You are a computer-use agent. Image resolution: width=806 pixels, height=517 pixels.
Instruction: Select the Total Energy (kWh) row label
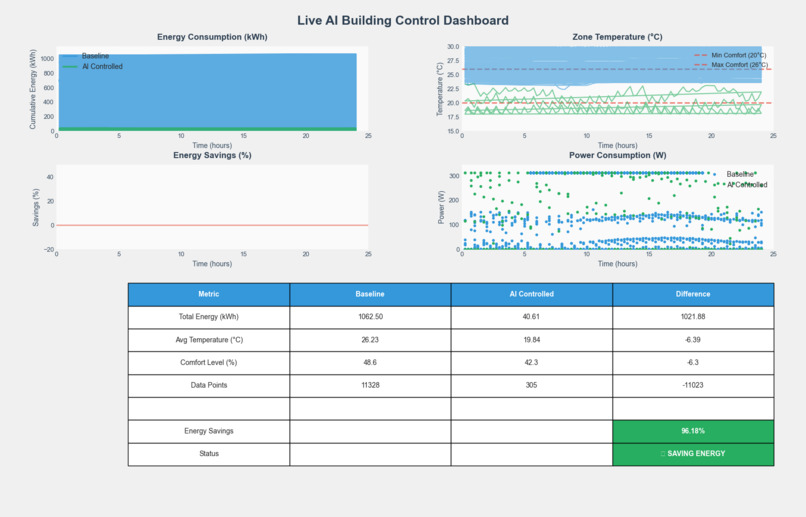point(209,317)
